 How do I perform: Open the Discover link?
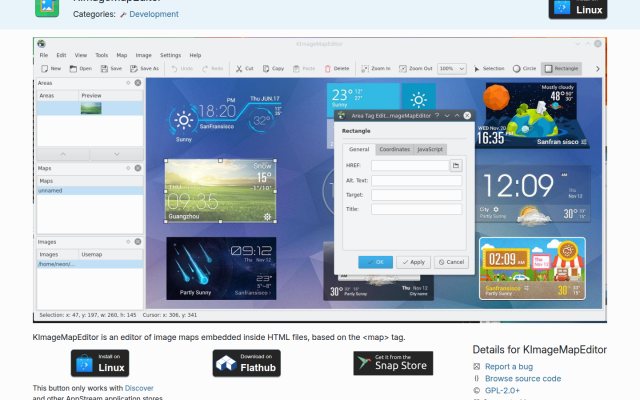click(139, 388)
